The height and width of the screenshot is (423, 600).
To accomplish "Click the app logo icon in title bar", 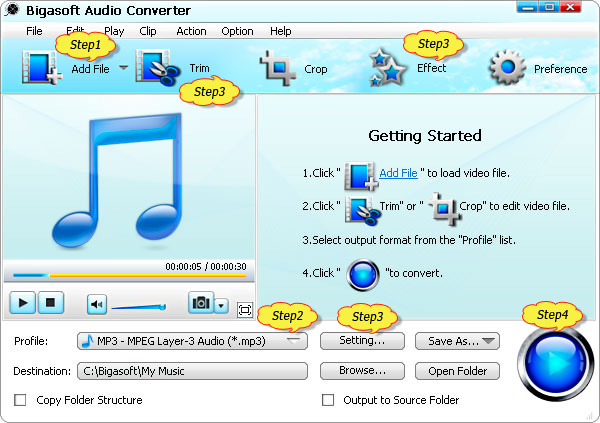I will pos(12,10).
